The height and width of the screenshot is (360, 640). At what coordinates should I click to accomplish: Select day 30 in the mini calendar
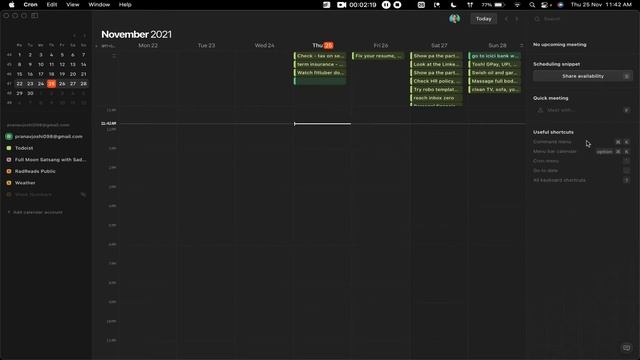pyautogui.click(x=30, y=93)
